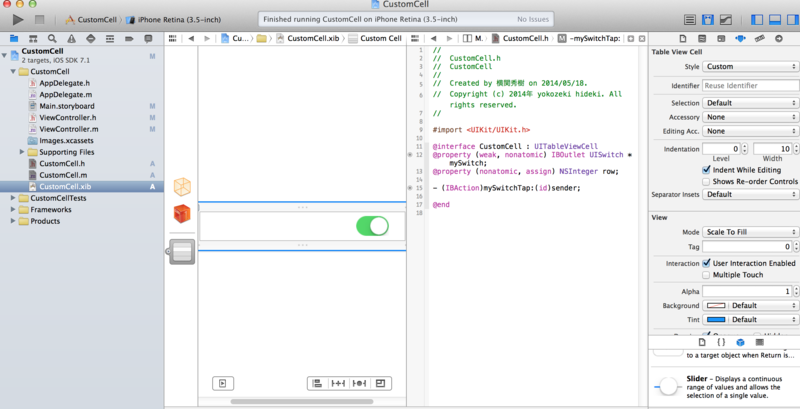Open the Find navigator magnifier
Viewport: 800px width, 409px height.
tap(52, 39)
